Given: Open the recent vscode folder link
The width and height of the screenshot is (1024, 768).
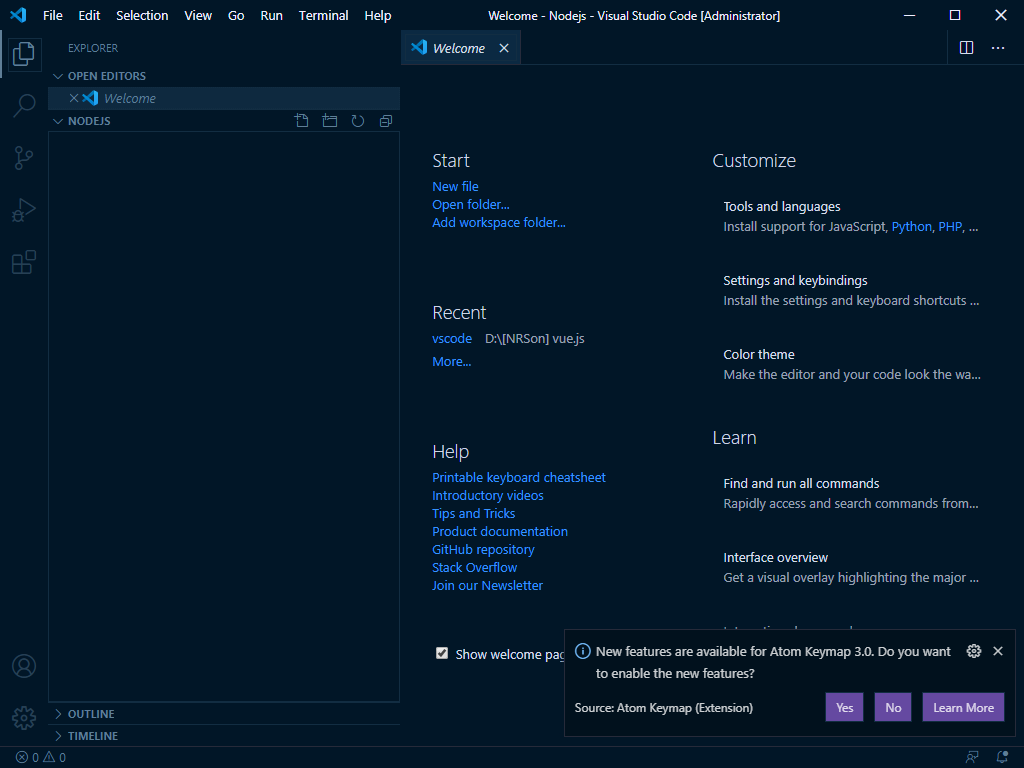Looking at the screenshot, I should [x=452, y=338].
